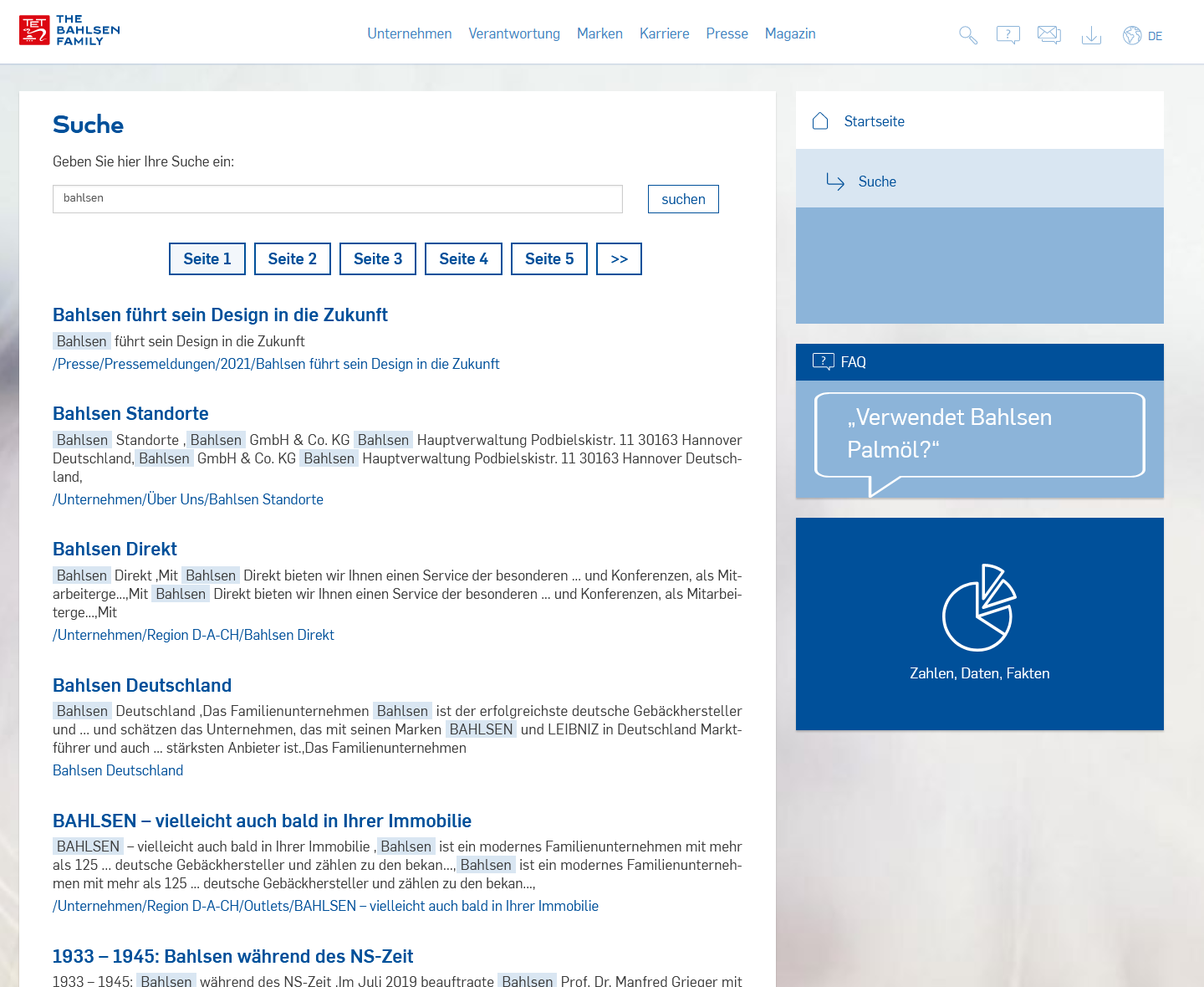Click the suchen button
This screenshot has height=987, width=1204.
pos(683,199)
